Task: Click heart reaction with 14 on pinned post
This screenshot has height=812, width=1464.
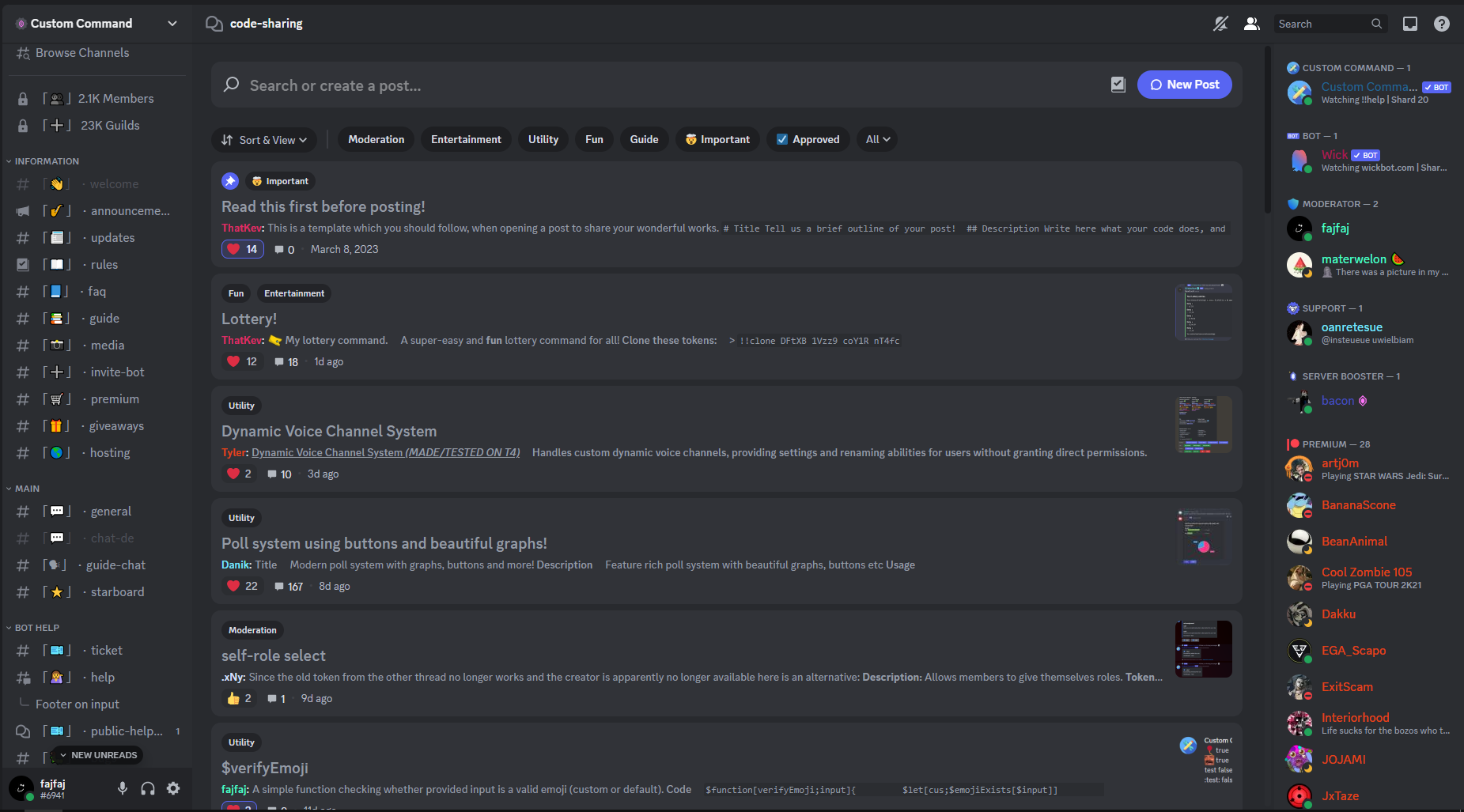Action: point(242,249)
